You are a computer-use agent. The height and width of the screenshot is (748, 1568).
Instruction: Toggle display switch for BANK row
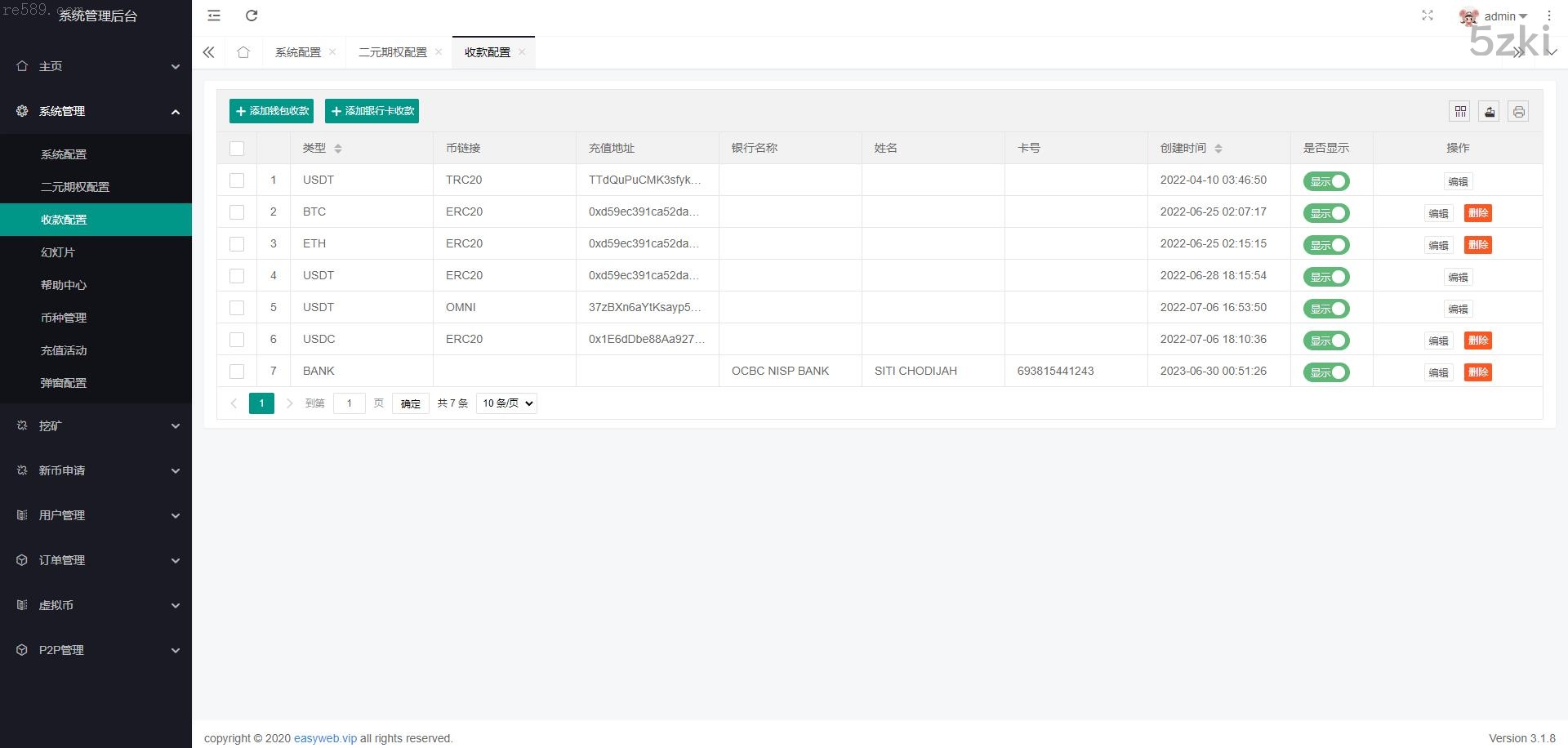pos(1326,372)
